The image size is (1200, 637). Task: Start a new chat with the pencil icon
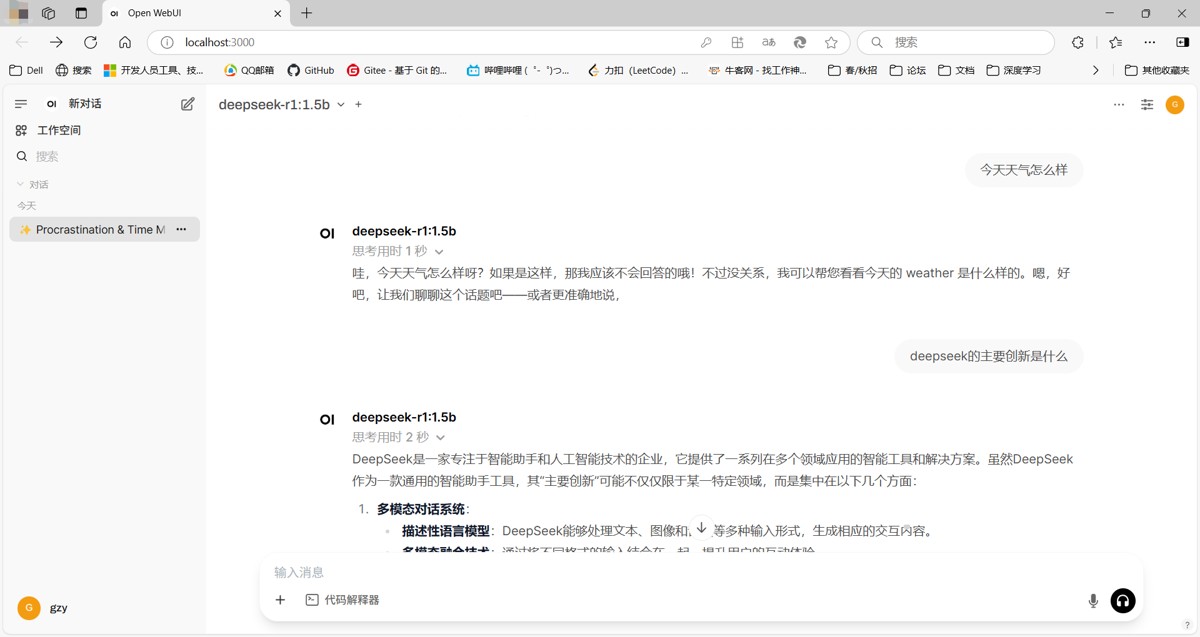tap(187, 104)
